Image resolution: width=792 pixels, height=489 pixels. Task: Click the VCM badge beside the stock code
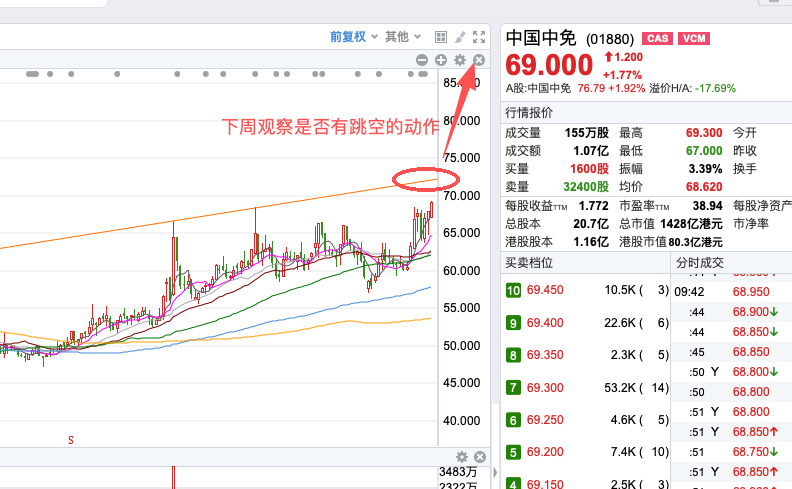click(x=694, y=38)
